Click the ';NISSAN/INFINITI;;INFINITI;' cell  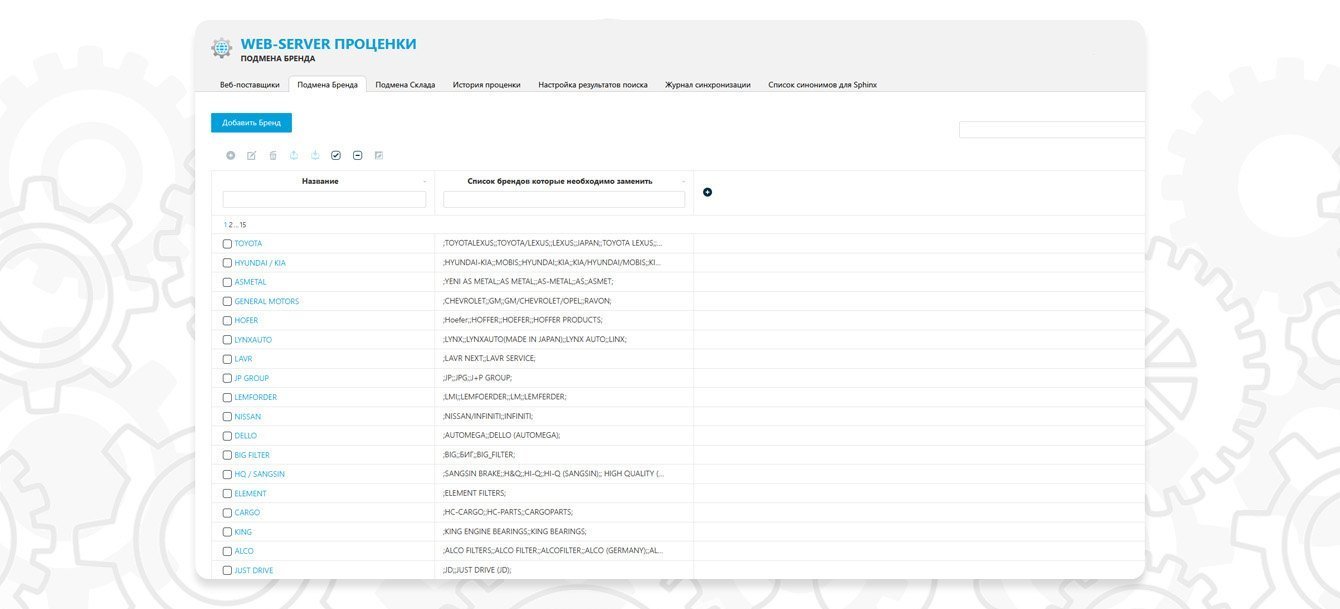coord(564,416)
